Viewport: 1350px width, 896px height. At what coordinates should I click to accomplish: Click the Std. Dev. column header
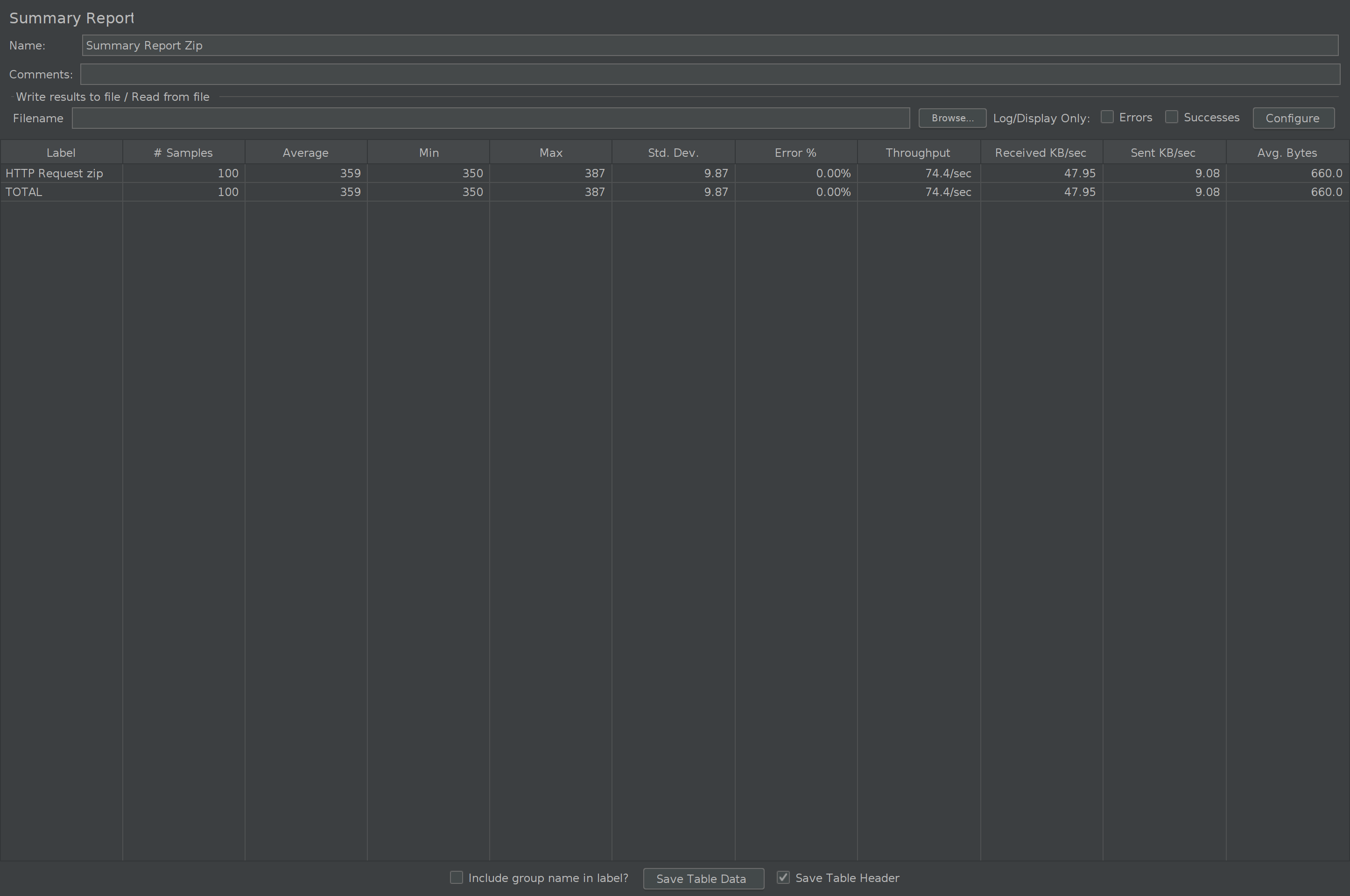[673, 153]
